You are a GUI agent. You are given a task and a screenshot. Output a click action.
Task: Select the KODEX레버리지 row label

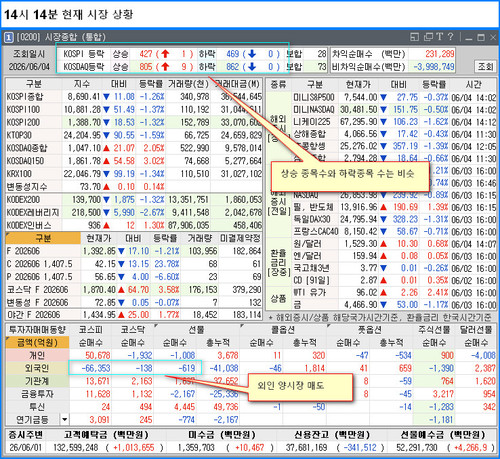33,212
